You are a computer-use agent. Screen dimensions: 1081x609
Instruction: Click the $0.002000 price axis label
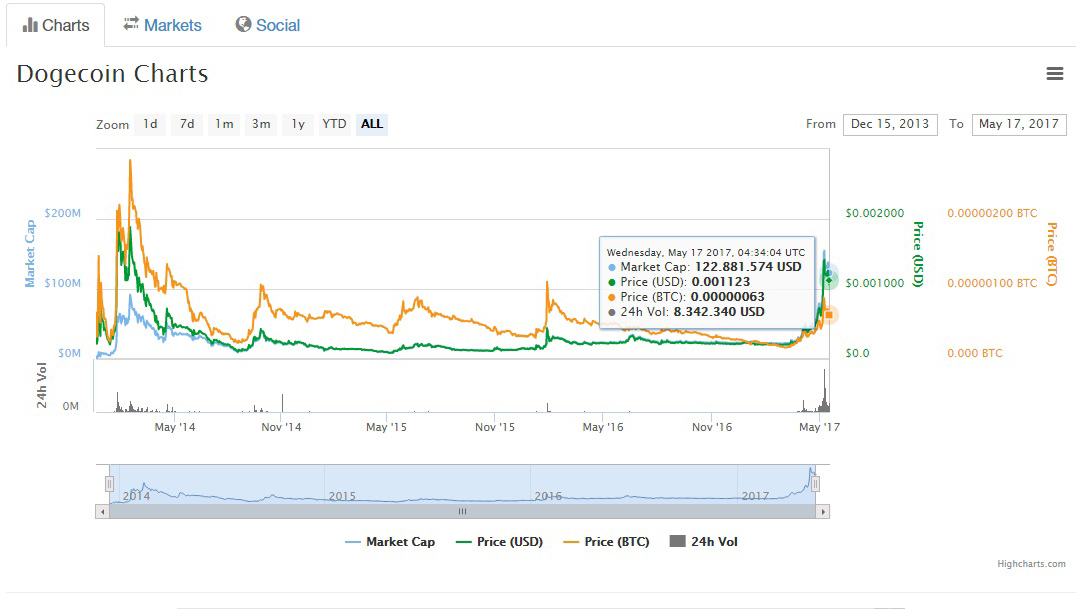click(875, 213)
